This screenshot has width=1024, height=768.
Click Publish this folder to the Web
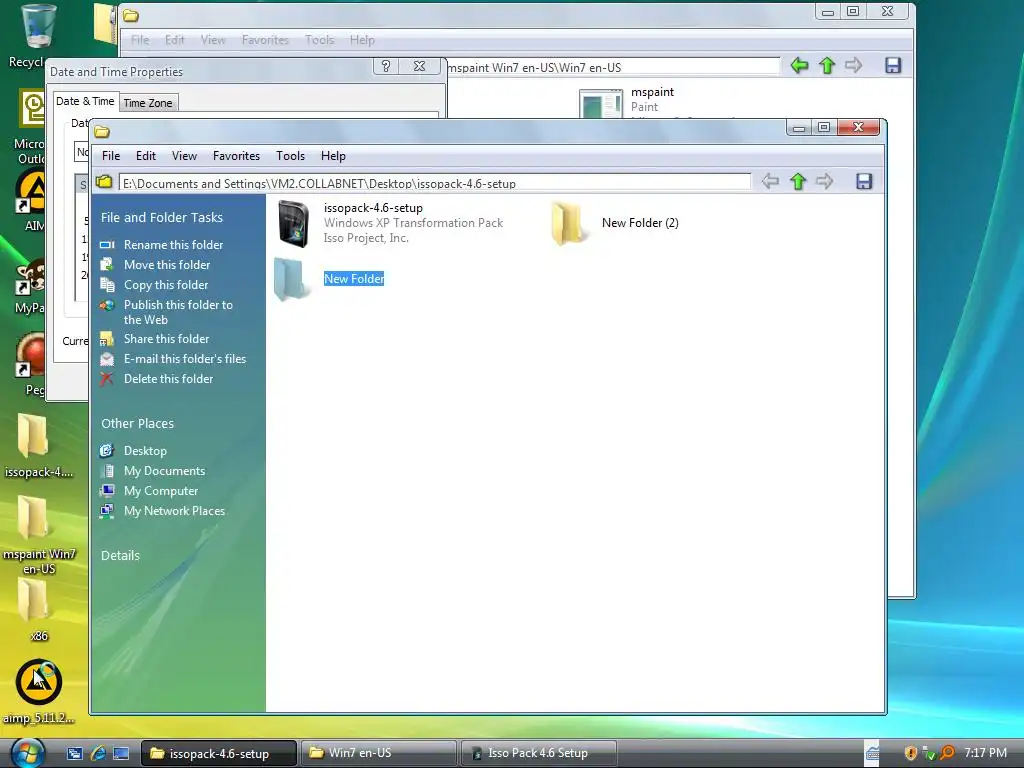click(x=178, y=312)
